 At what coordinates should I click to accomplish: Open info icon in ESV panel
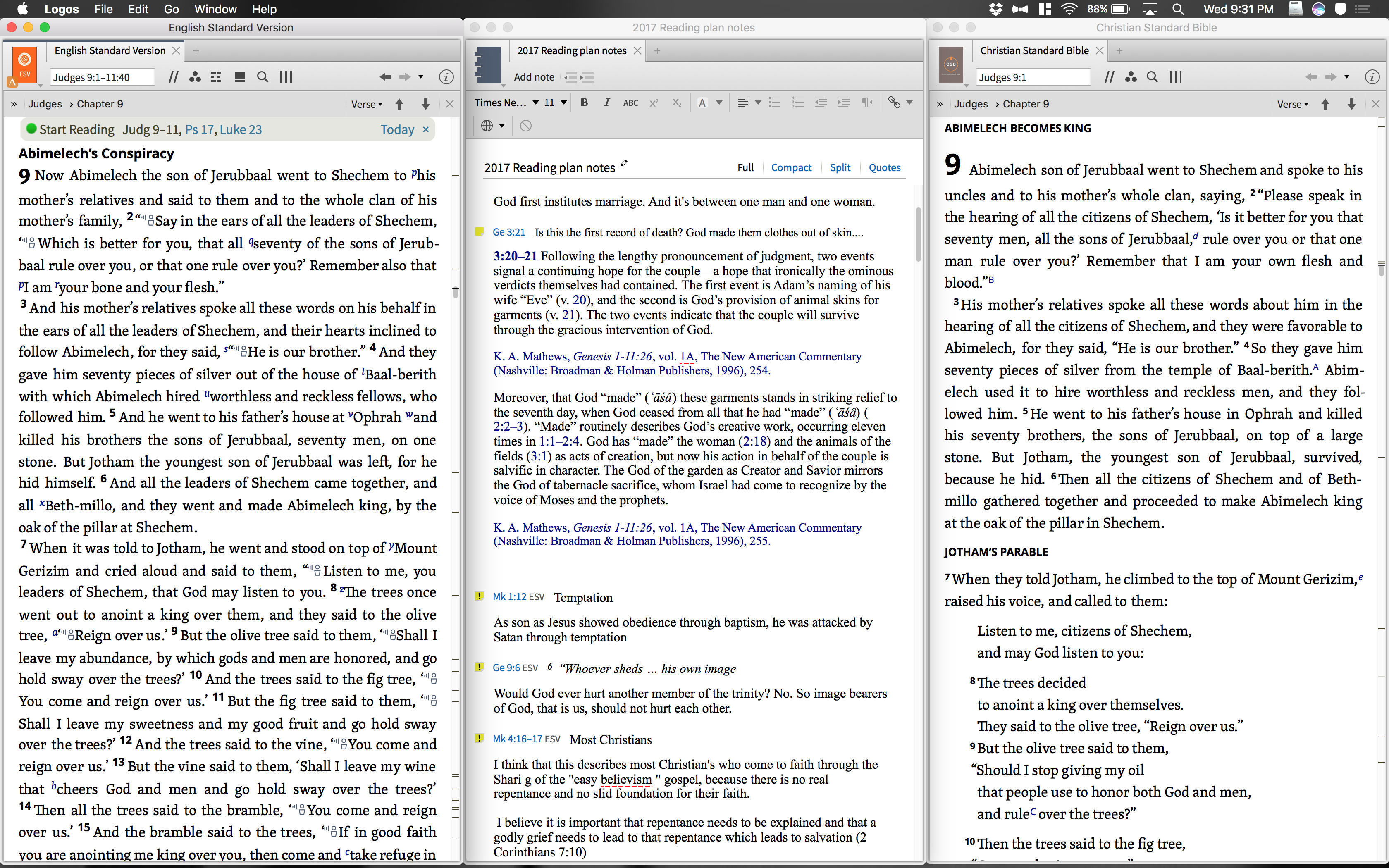(446, 77)
